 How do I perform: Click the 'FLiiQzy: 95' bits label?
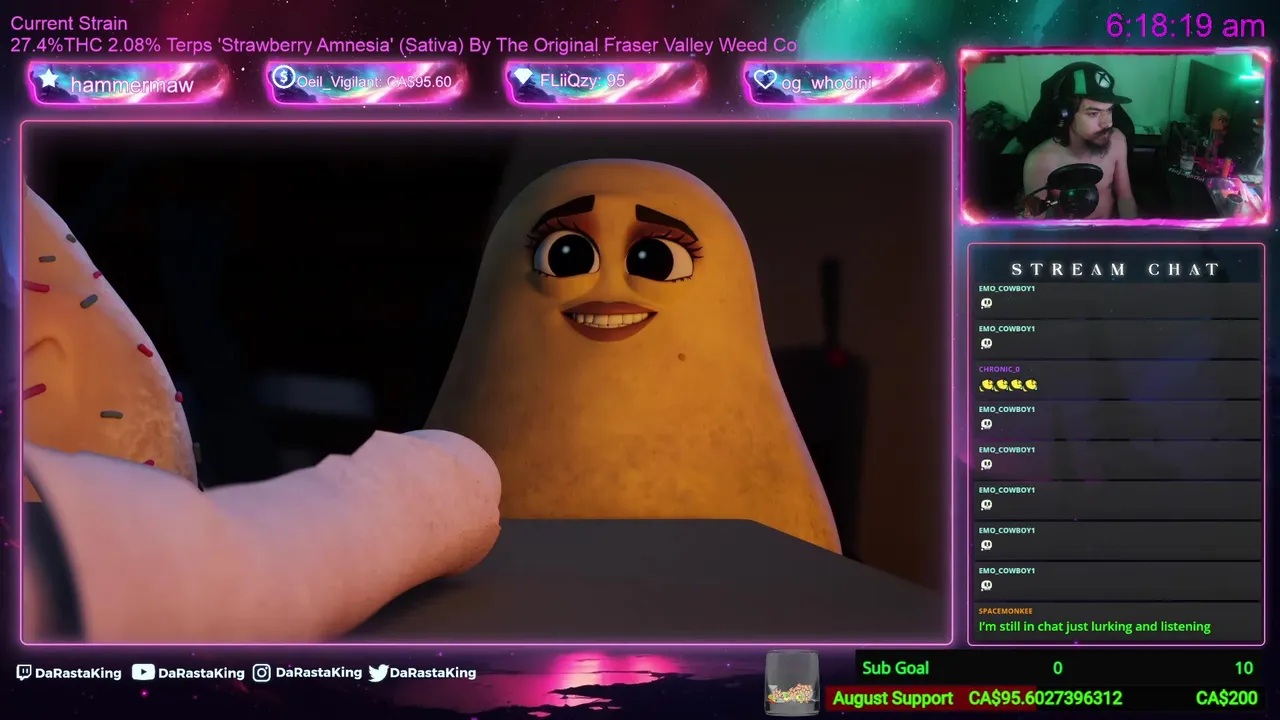[x=582, y=81]
